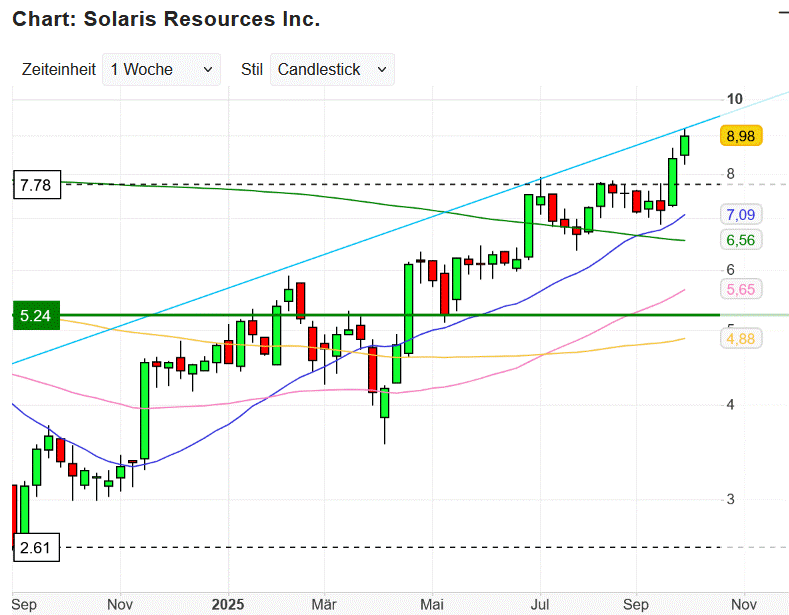Viewport: 789px width, 615px height.
Task: Select the blue 7,09 moving average label
Action: (x=740, y=214)
